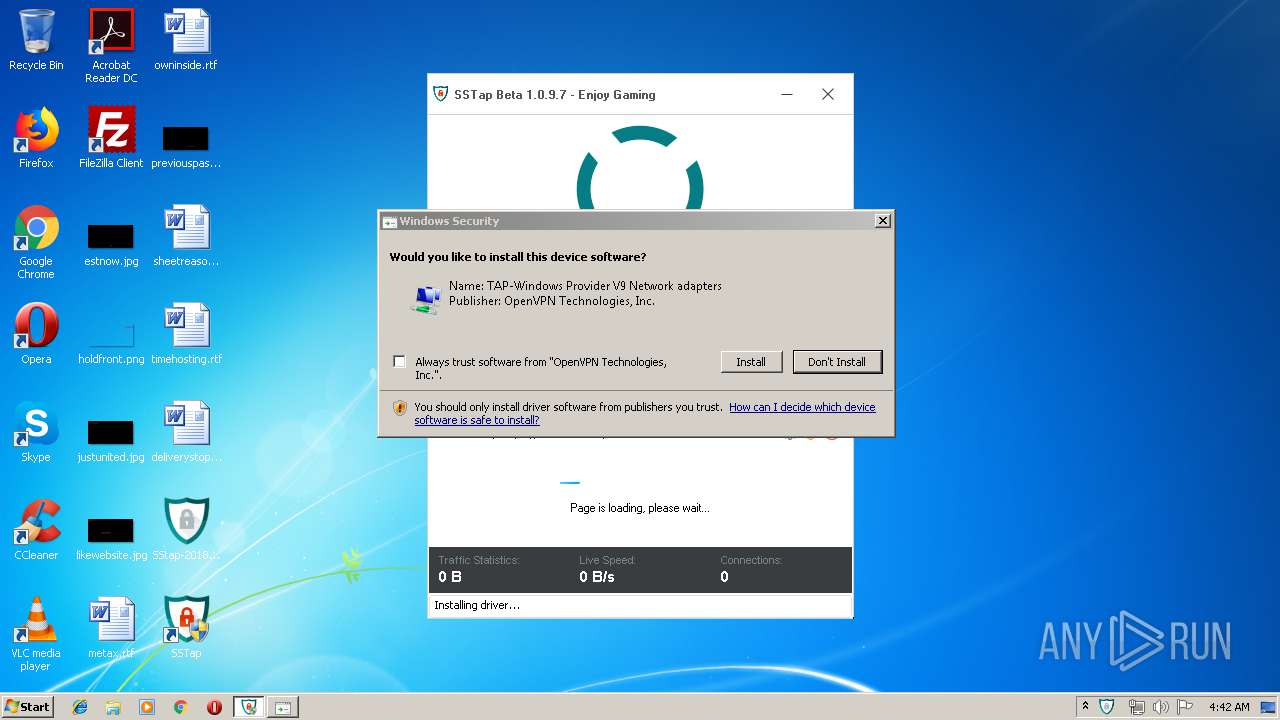
Task: Switch to SSTap taskbar button
Action: click(x=249, y=707)
